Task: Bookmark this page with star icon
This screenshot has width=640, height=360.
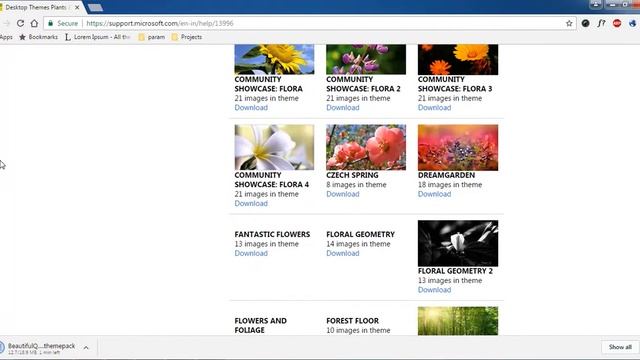Action: coord(569,23)
